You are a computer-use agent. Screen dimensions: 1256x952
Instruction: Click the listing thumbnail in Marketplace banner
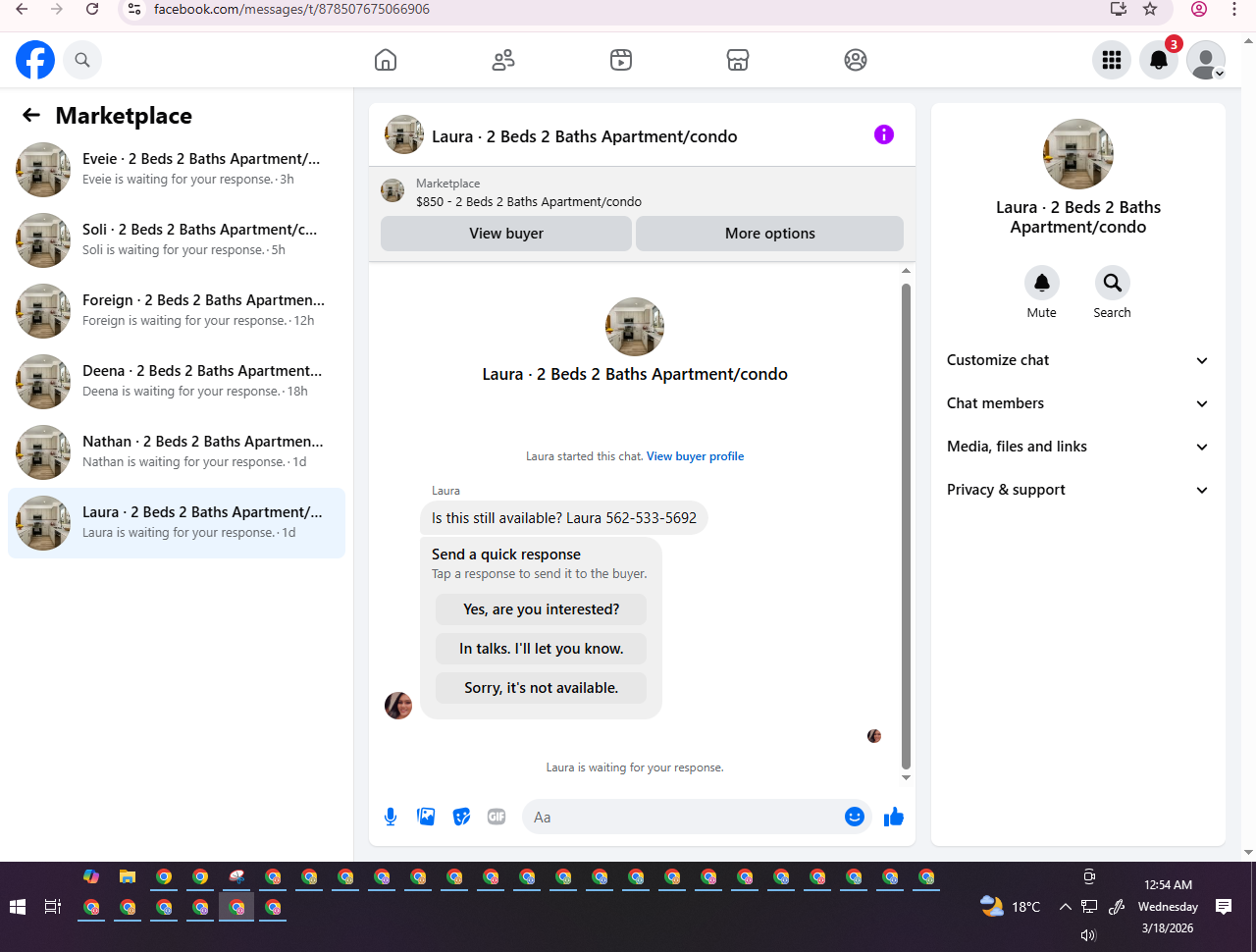[x=392, y=190]
